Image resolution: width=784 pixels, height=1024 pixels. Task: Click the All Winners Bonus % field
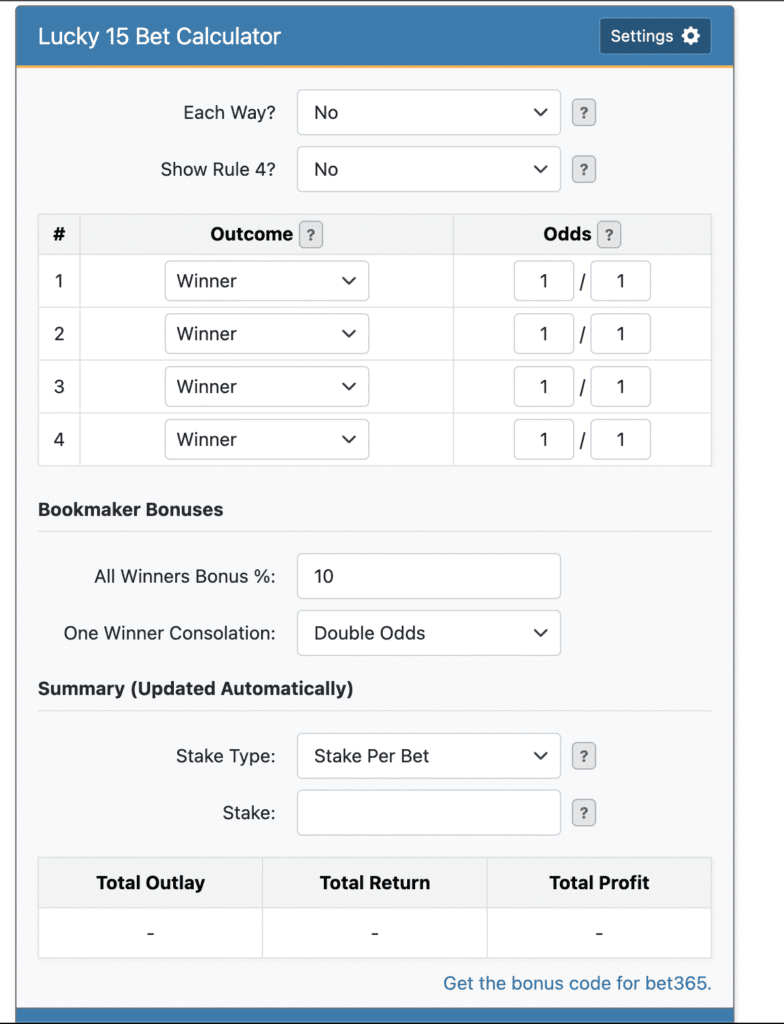pos(428,576)
